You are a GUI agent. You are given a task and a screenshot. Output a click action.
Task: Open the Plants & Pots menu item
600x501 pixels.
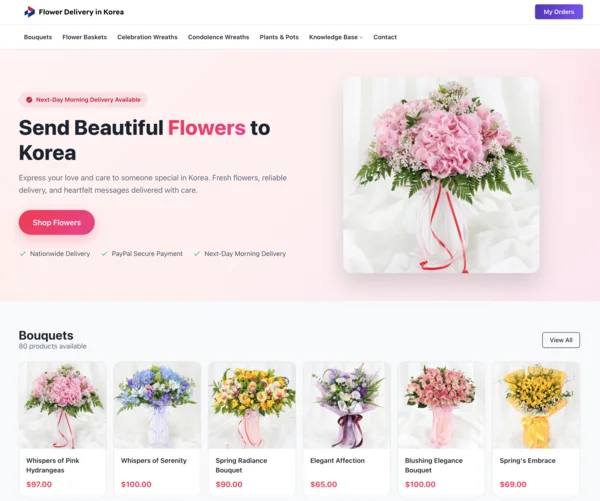click(279, 37)
